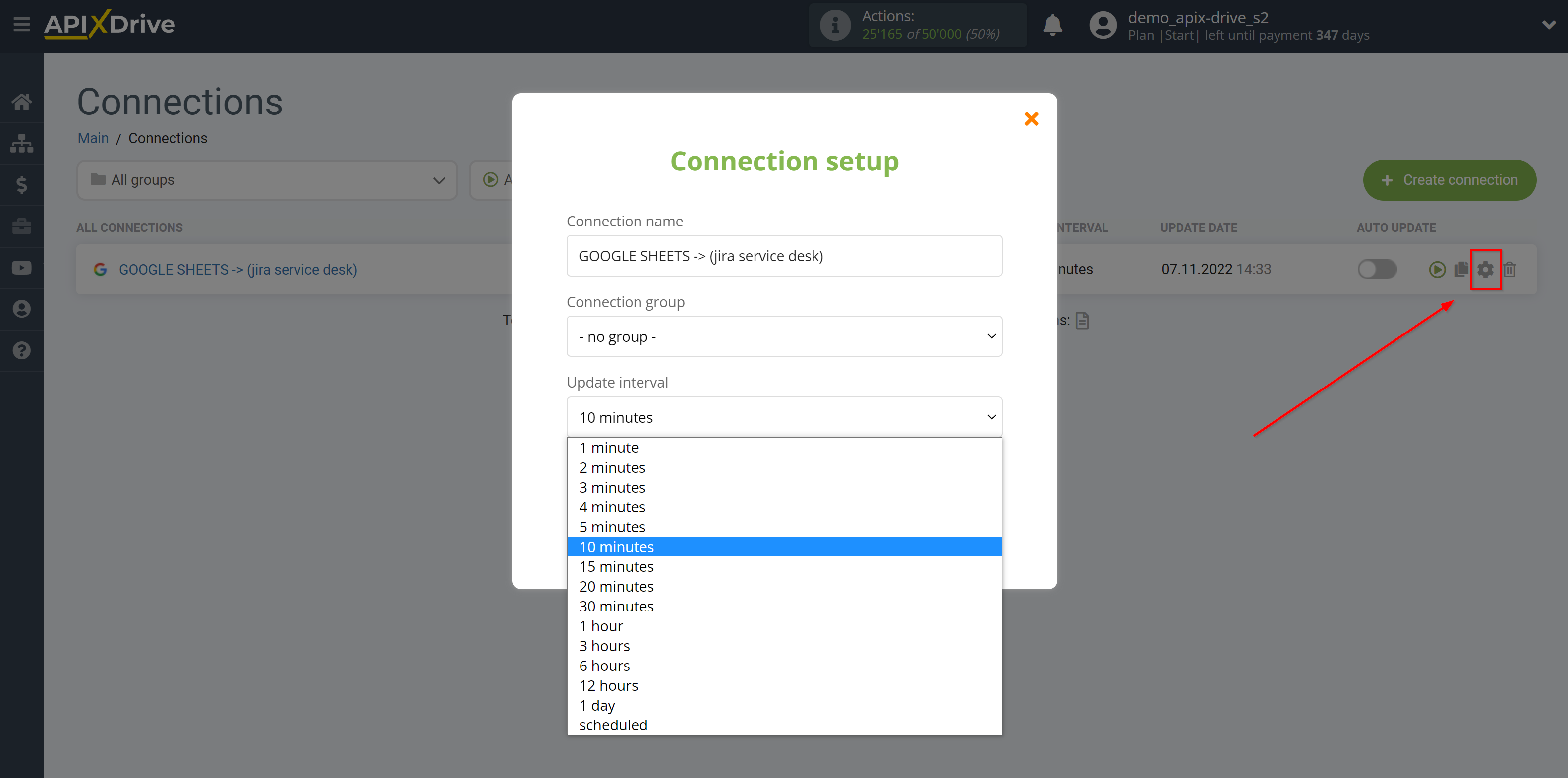This screenshot has width=1568, height=778.
Task: Expand the Connection group dropdown
Action: click(x=785, y=336)
